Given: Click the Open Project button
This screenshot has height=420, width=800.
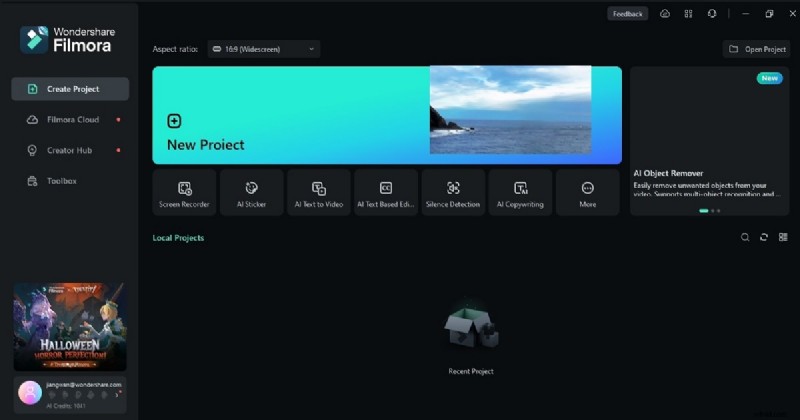Looking at the screenshot, I should (757, 49).
